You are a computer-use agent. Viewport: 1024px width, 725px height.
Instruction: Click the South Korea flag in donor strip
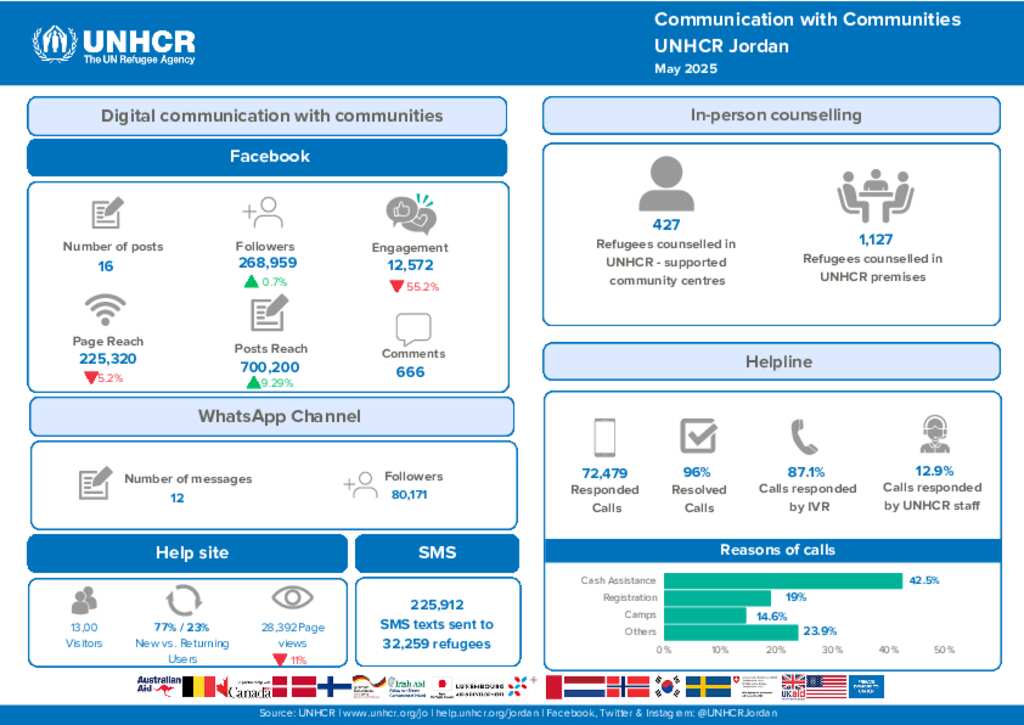[x=667, y=686]
